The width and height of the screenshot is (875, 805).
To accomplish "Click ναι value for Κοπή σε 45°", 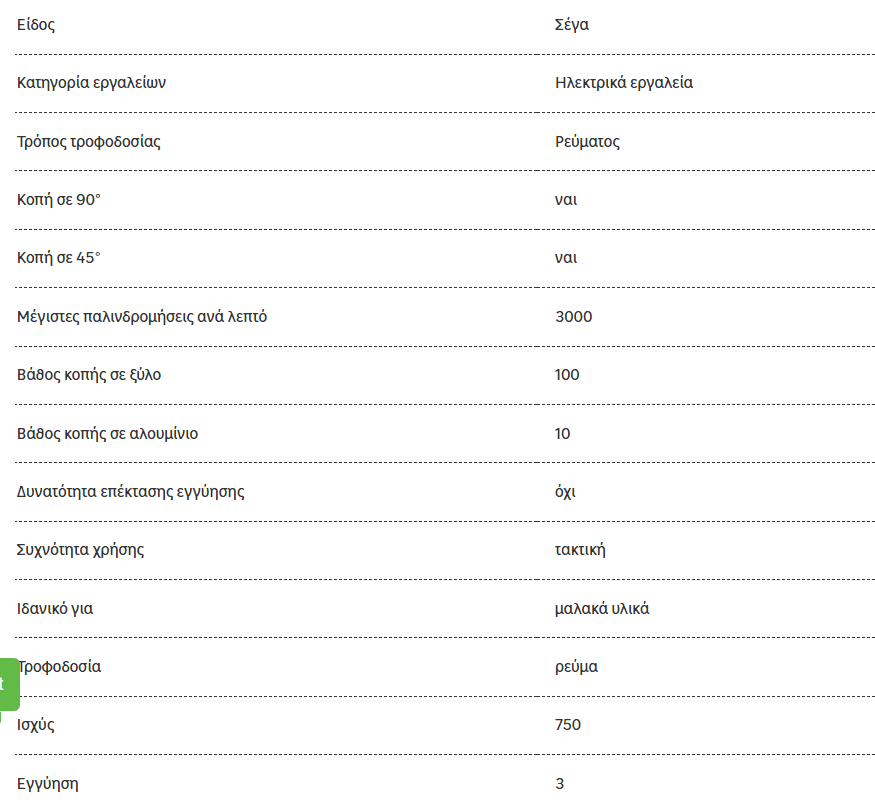I will coord(566,258).
